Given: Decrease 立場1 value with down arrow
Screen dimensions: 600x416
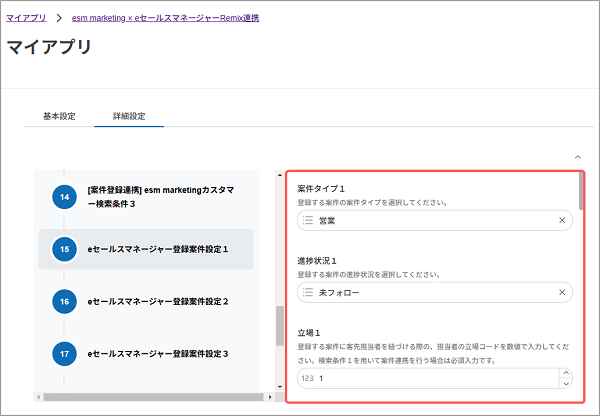Looking at the screenshot, I should point(566,383).
